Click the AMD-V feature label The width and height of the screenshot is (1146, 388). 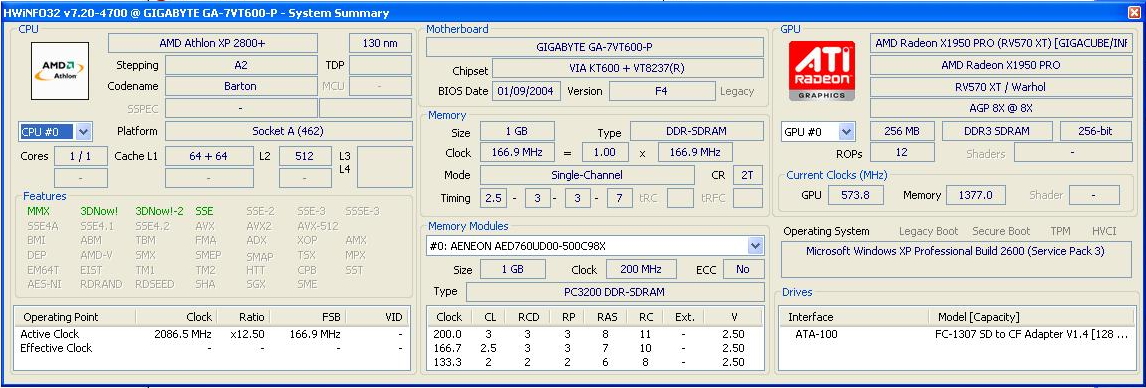[x=96, y=255]
